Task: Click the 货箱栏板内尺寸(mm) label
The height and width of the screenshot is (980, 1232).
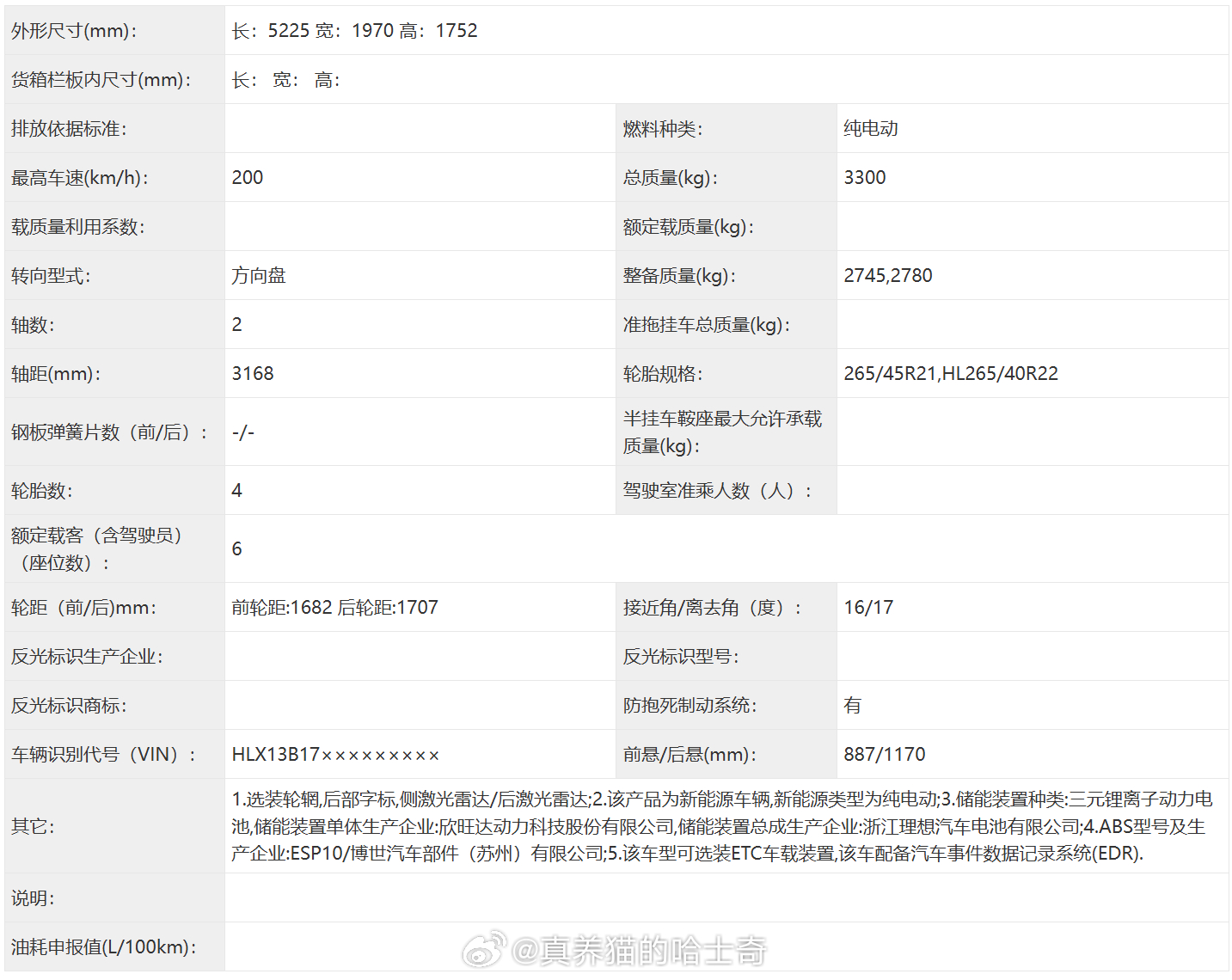Action: point(101,80)
